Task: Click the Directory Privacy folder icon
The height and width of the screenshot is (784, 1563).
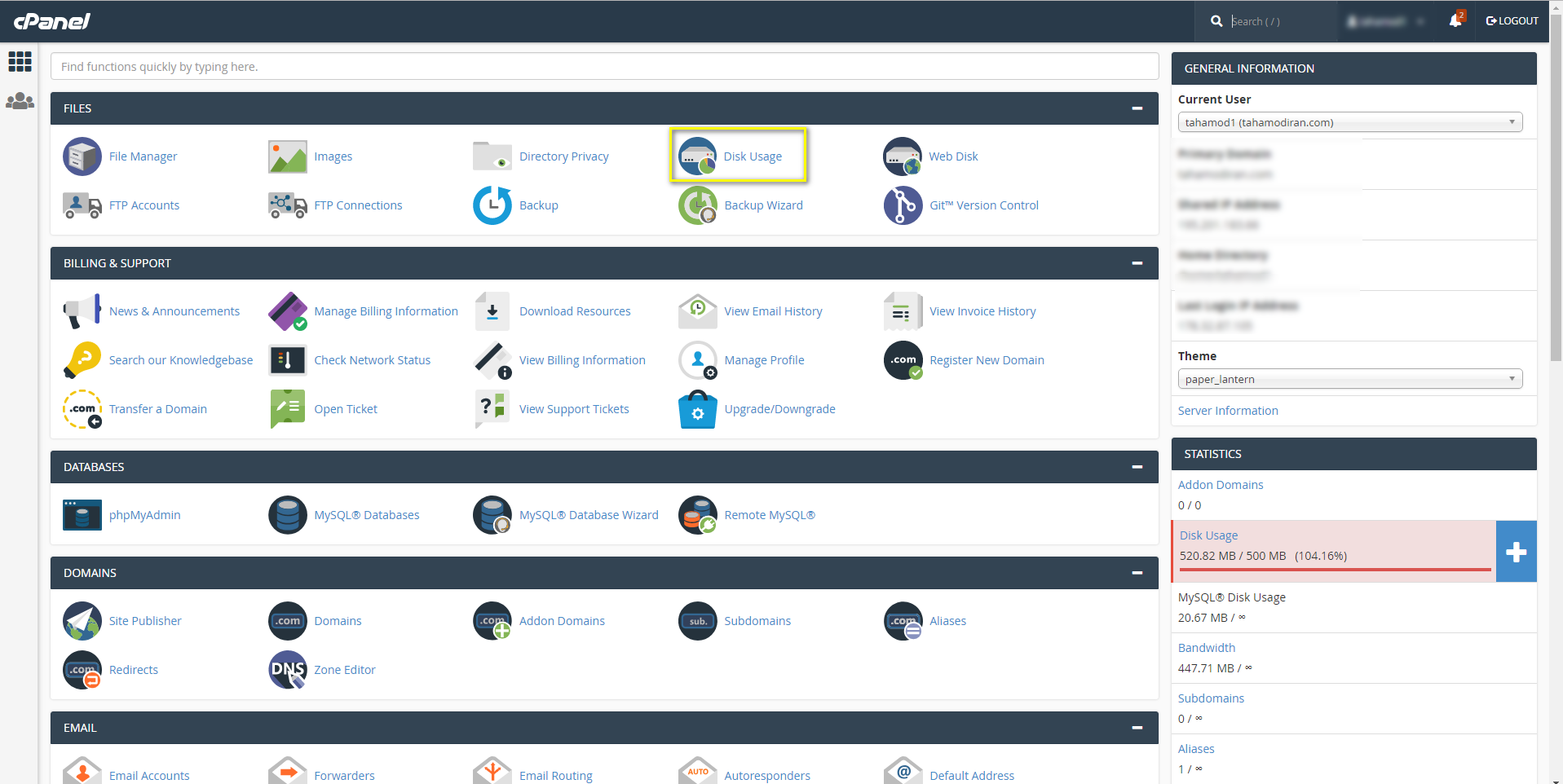Action: pos(492,156)
